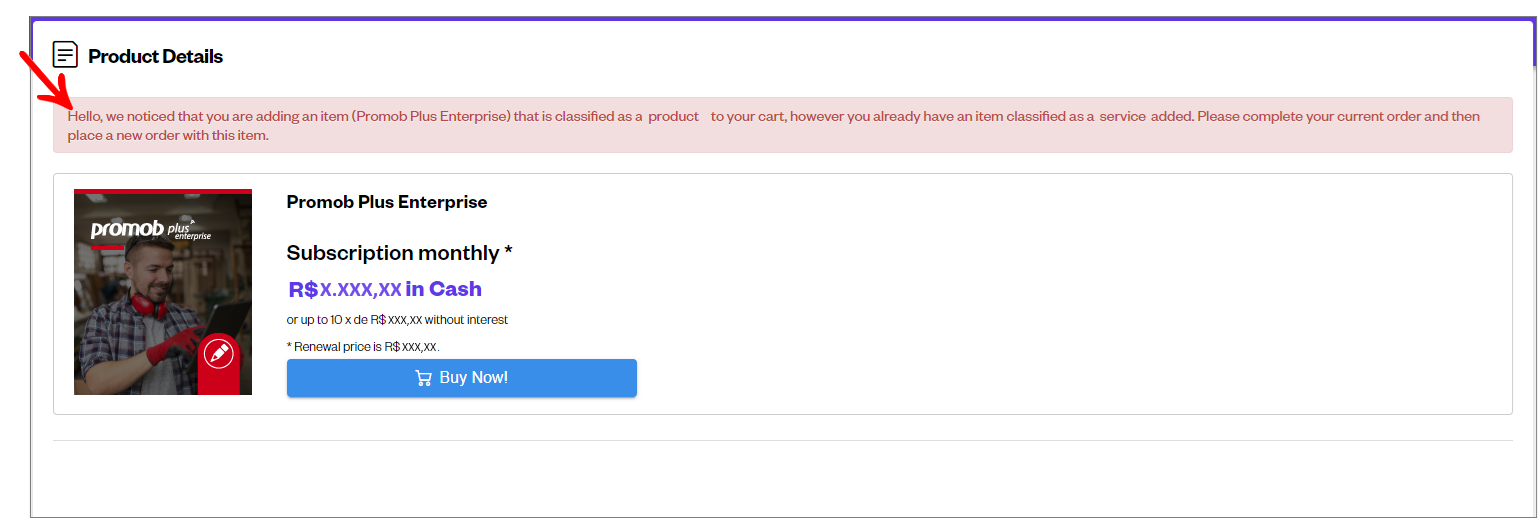
Task: Click 'place a new order with this item' text
Action: click(167, 135)
